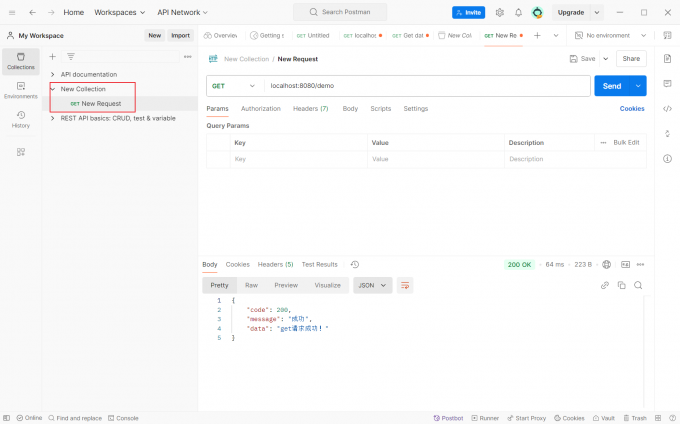680x424 pixels.
Task: Open the tabs overflow chevron
Action: 556,36
